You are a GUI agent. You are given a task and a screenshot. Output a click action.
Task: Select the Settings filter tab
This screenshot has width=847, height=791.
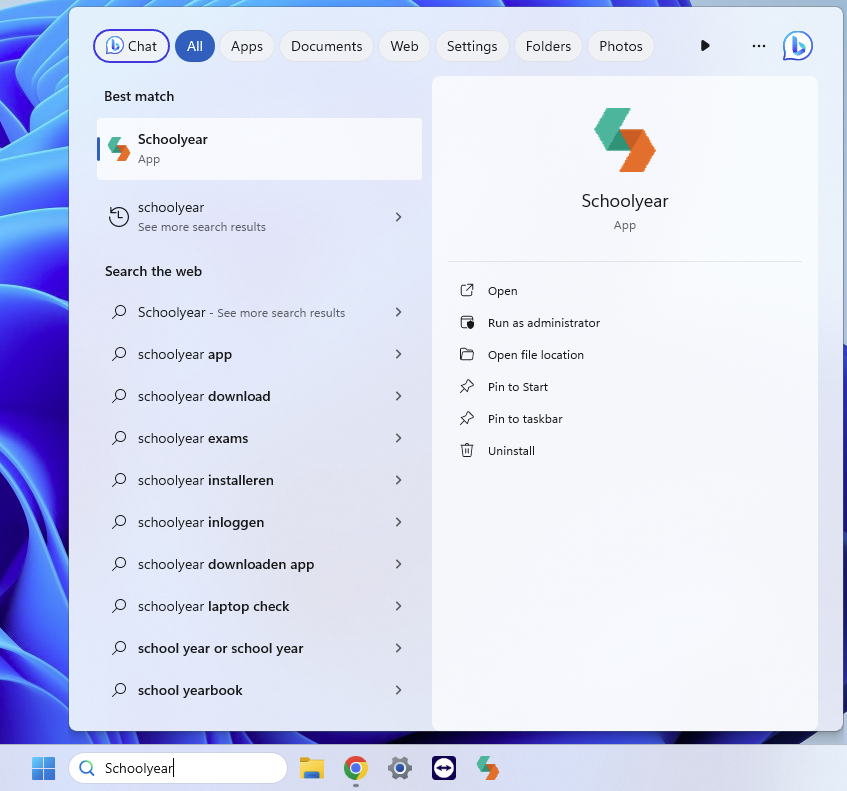[472, 46]
